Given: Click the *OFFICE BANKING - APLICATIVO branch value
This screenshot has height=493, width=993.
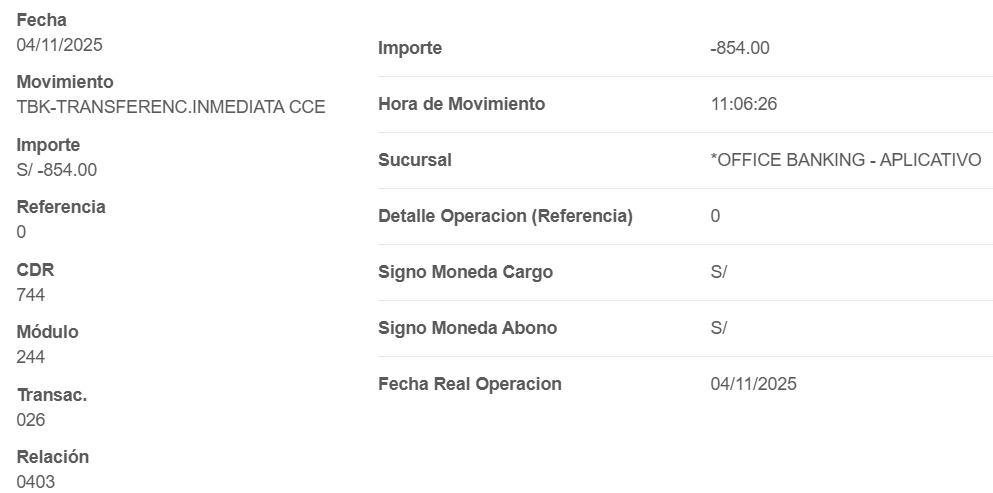Looking at the screenshot, I should click(846, 160).
